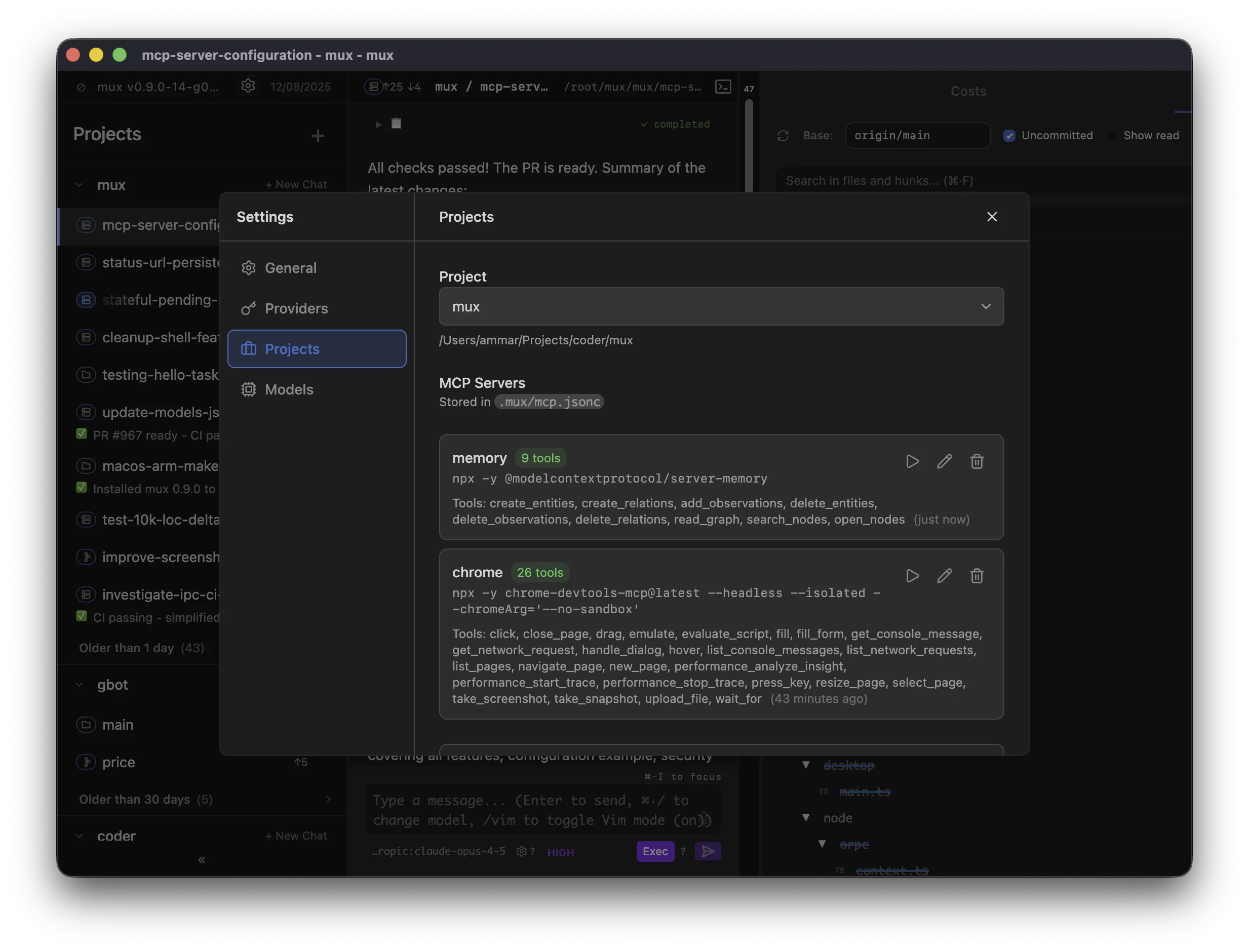Create a new project with the plus icon

point(319,135)
